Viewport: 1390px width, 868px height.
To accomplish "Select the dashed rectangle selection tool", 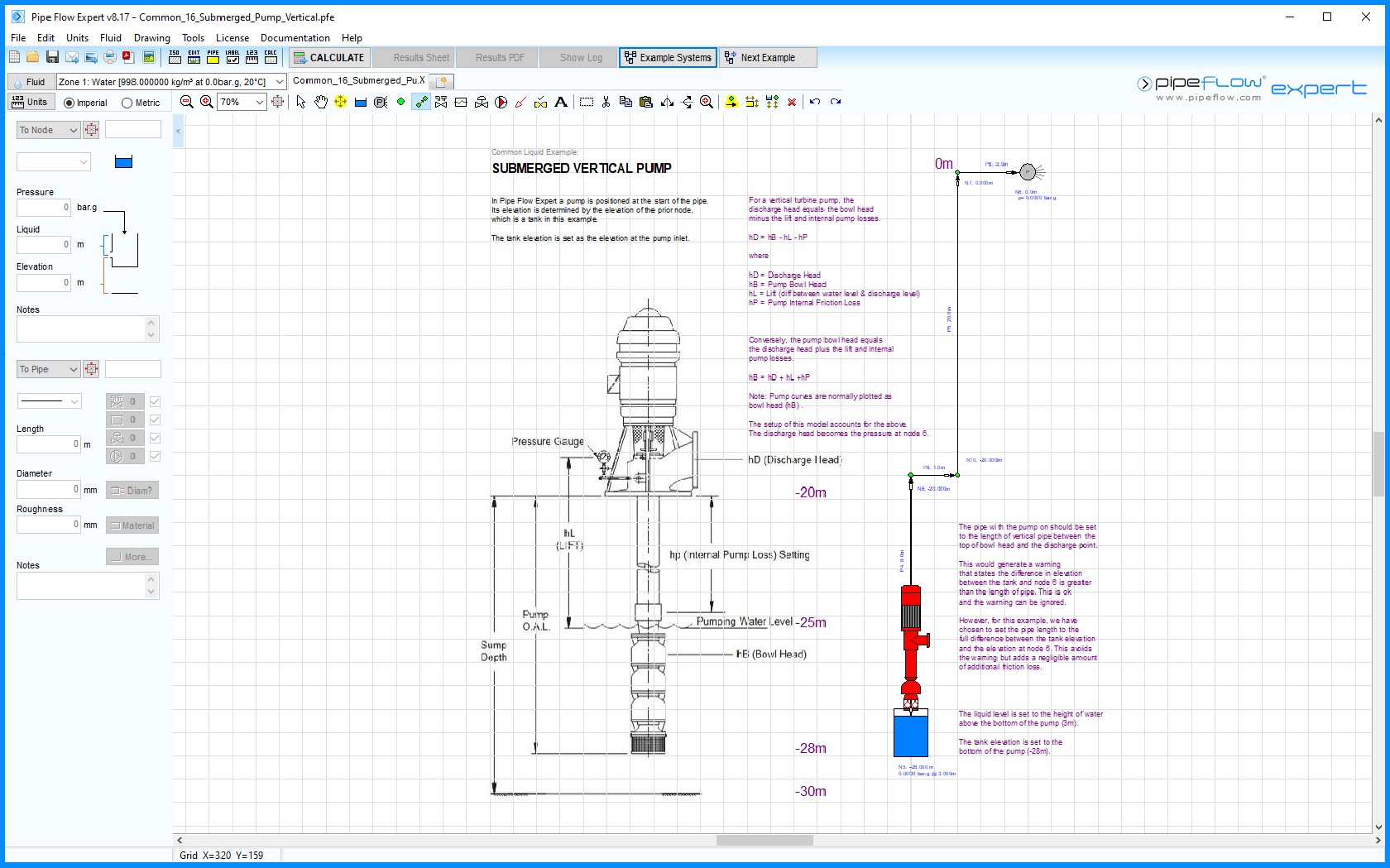I will 587,102.
